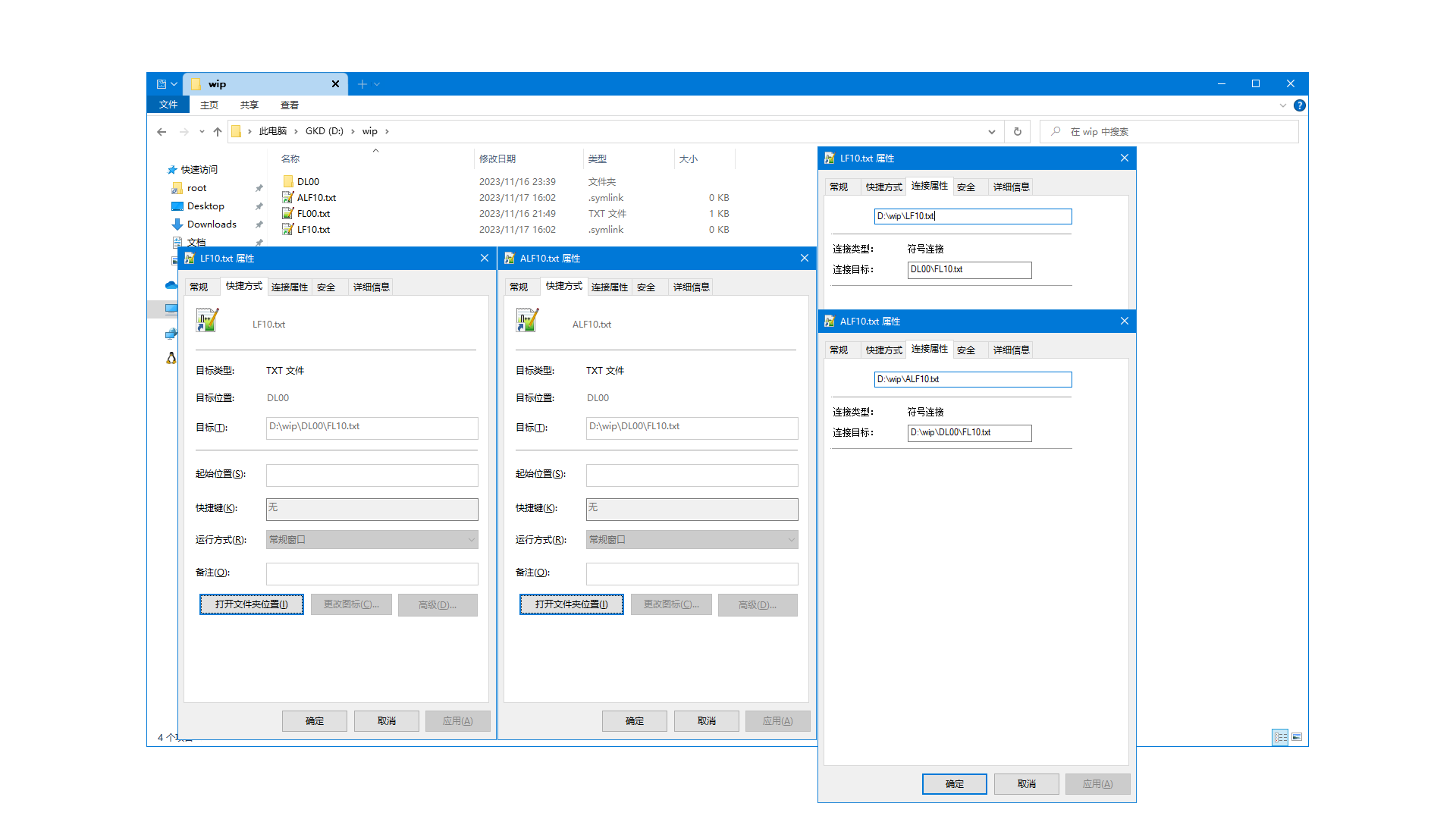
Task: Click the Linux penguin entry in sidebar
Action: click(171, 358)
